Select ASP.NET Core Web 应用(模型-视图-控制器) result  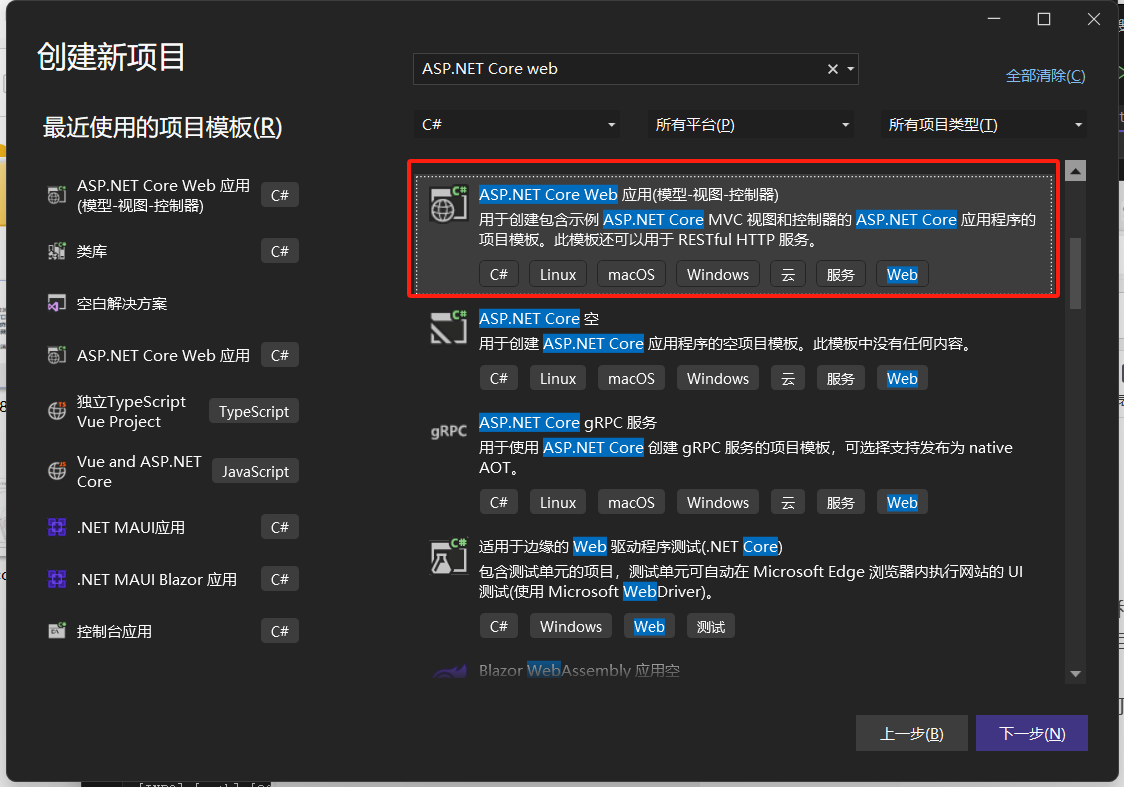(x=733, y=234)
